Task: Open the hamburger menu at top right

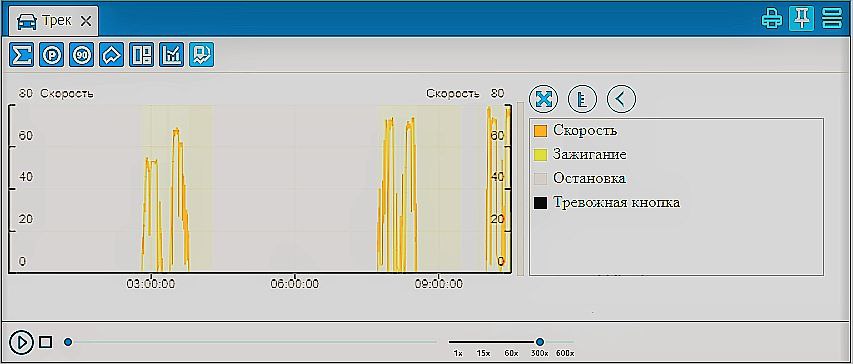Action: coord(832,20)
